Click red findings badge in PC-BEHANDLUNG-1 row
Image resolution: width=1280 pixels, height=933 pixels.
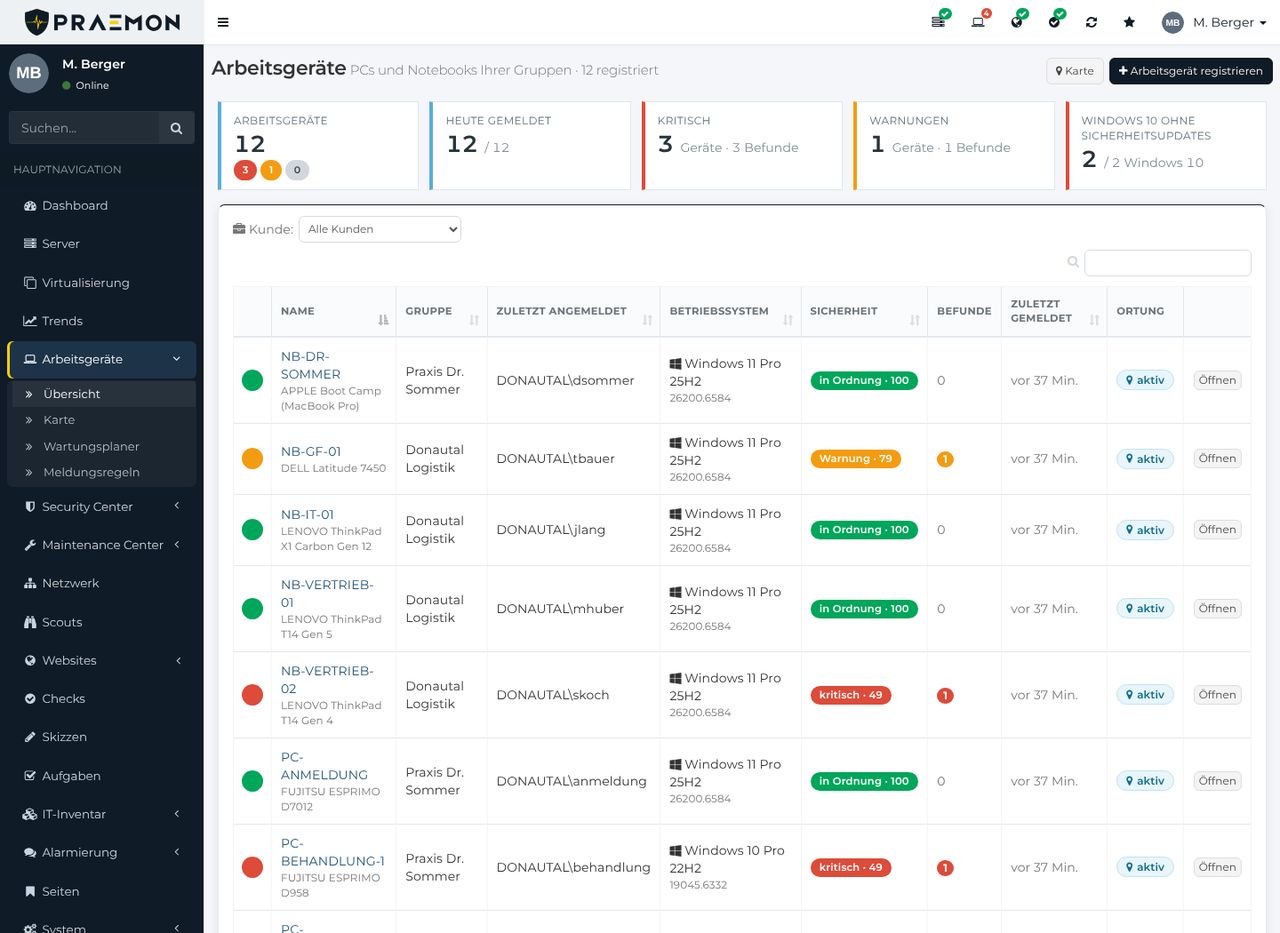[945, 868]
